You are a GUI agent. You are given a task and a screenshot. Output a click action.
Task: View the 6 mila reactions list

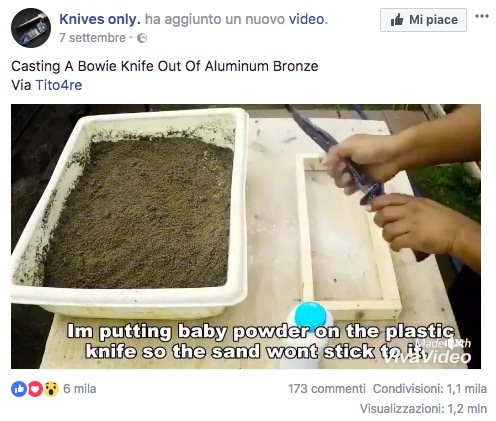point(80,389)
